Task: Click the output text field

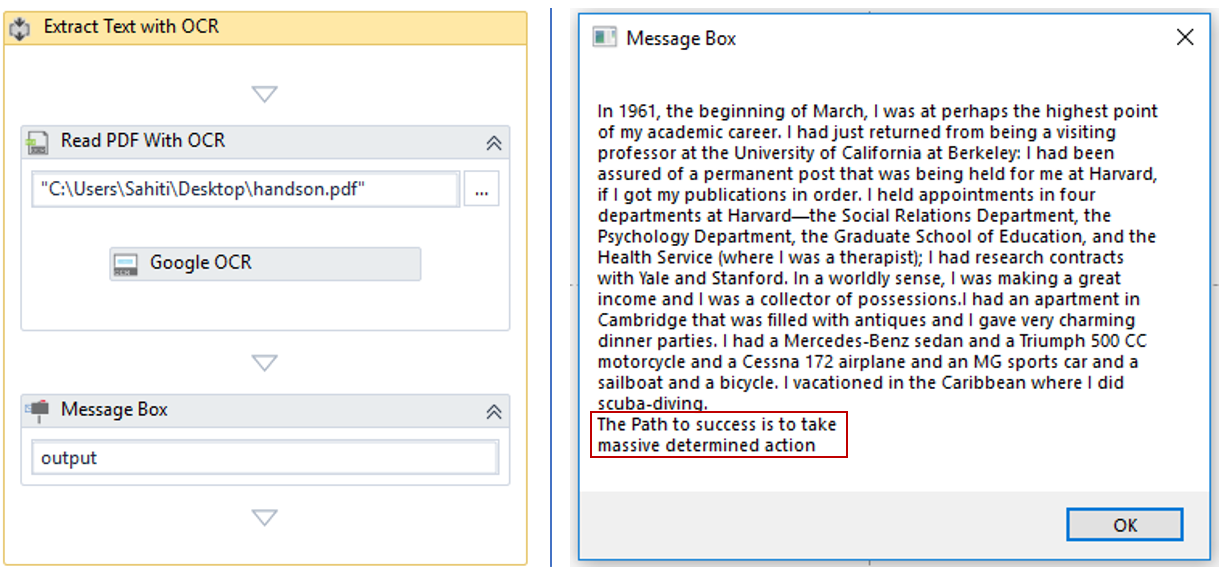Action: click(265, 458)
